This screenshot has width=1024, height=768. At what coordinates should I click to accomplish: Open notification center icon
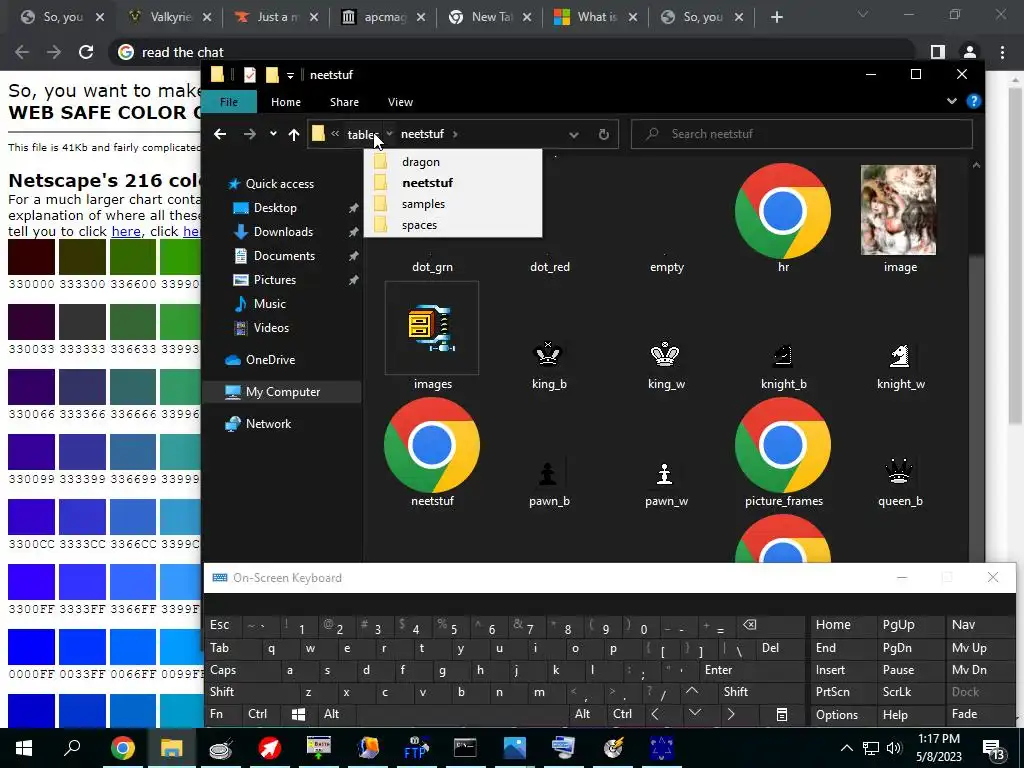point(993,748)
